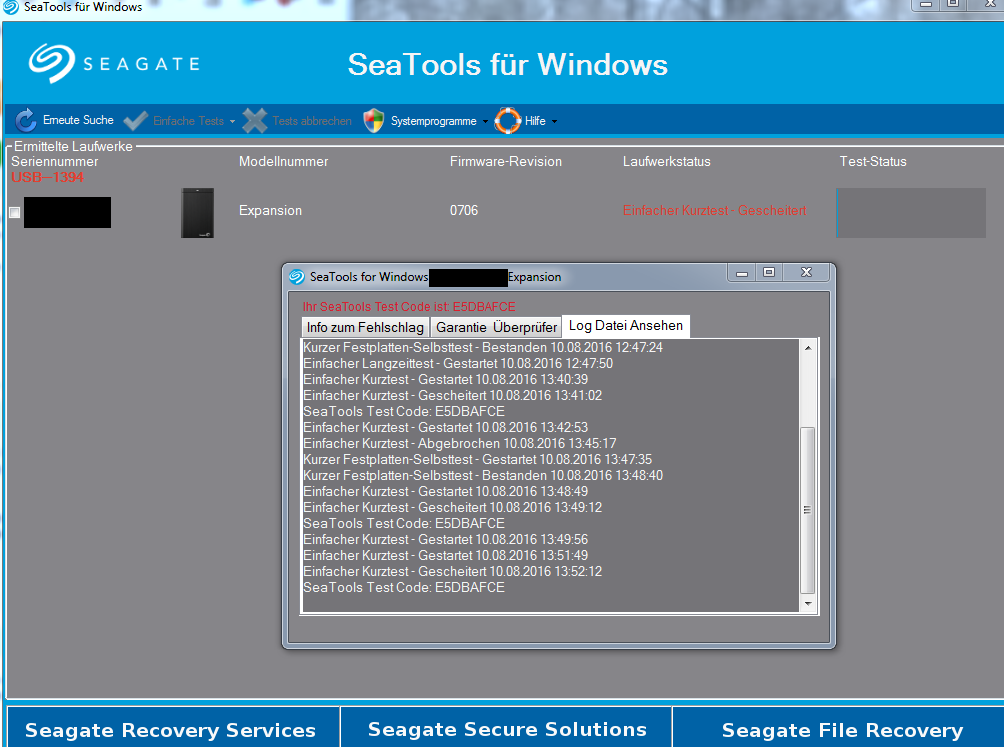Click the Expansion external drive image
This screenshot has height=747, width=1004.
click(197, 213)
